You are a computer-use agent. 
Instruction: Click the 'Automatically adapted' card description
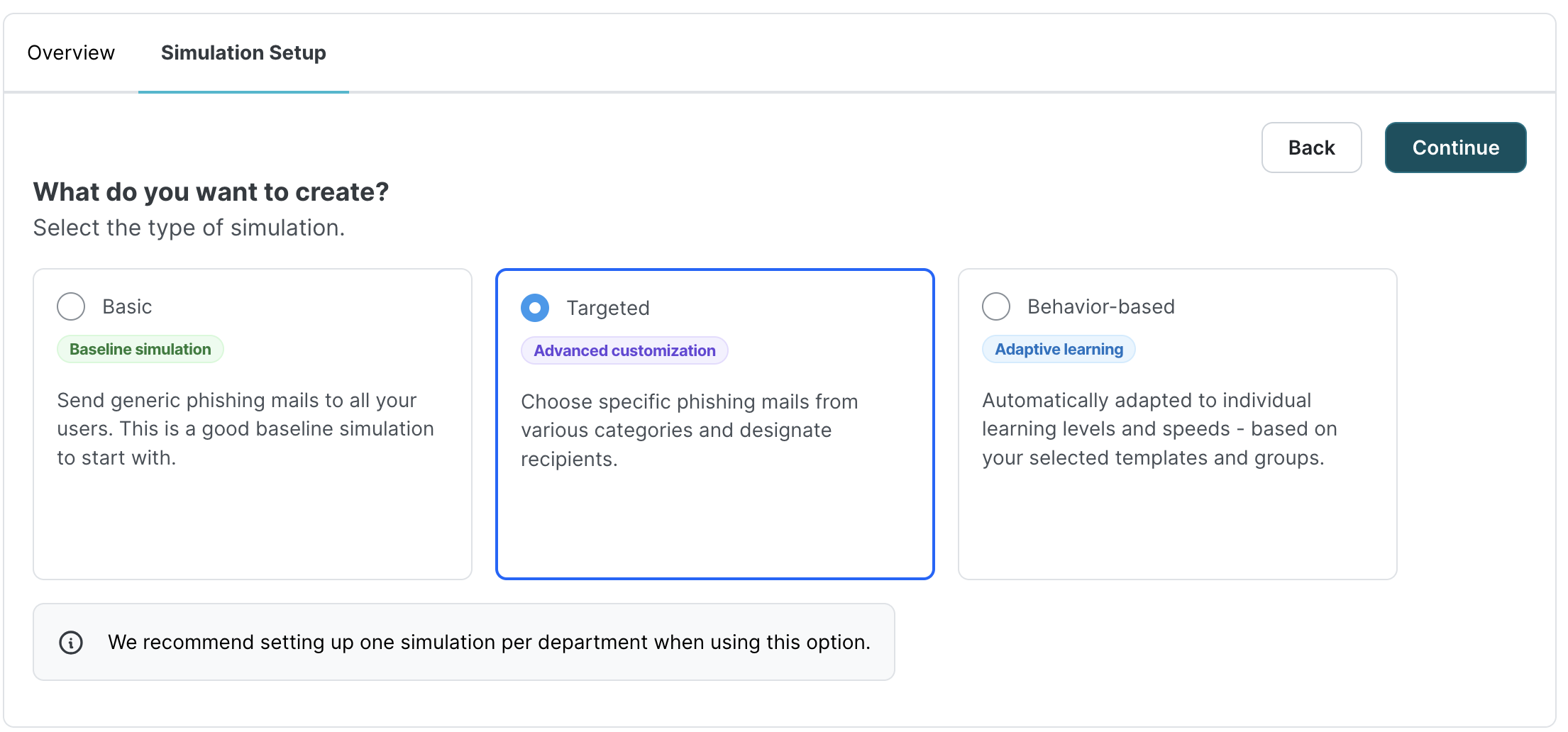coord(1159,429)
